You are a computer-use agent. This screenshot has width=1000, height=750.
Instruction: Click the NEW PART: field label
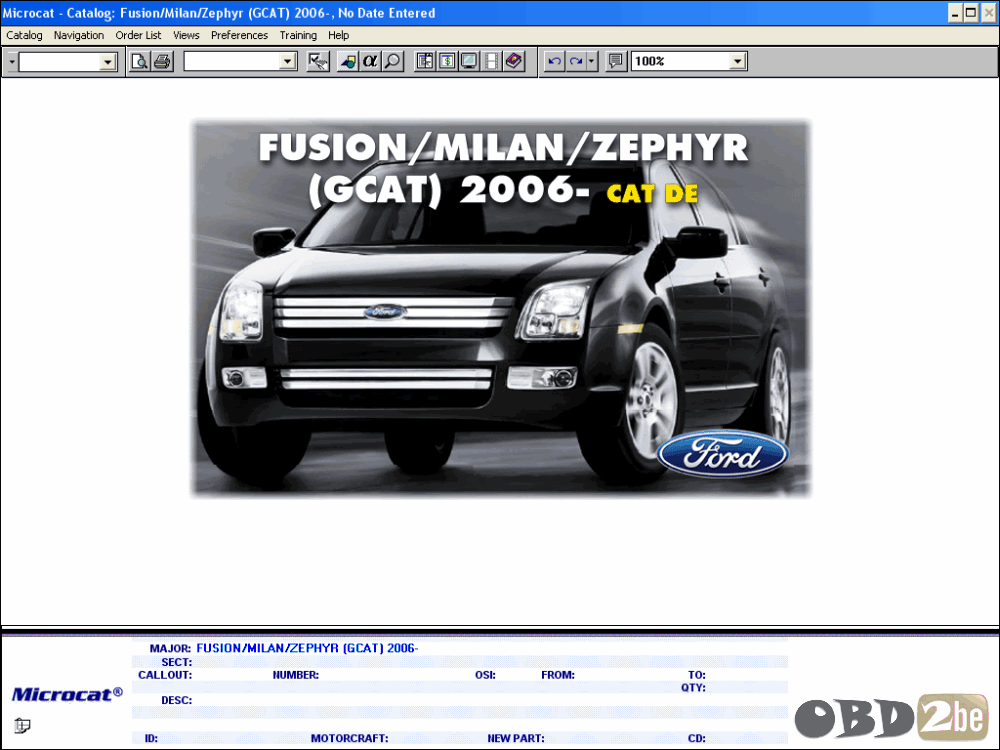pyautogui.click(x=516, y=739)
